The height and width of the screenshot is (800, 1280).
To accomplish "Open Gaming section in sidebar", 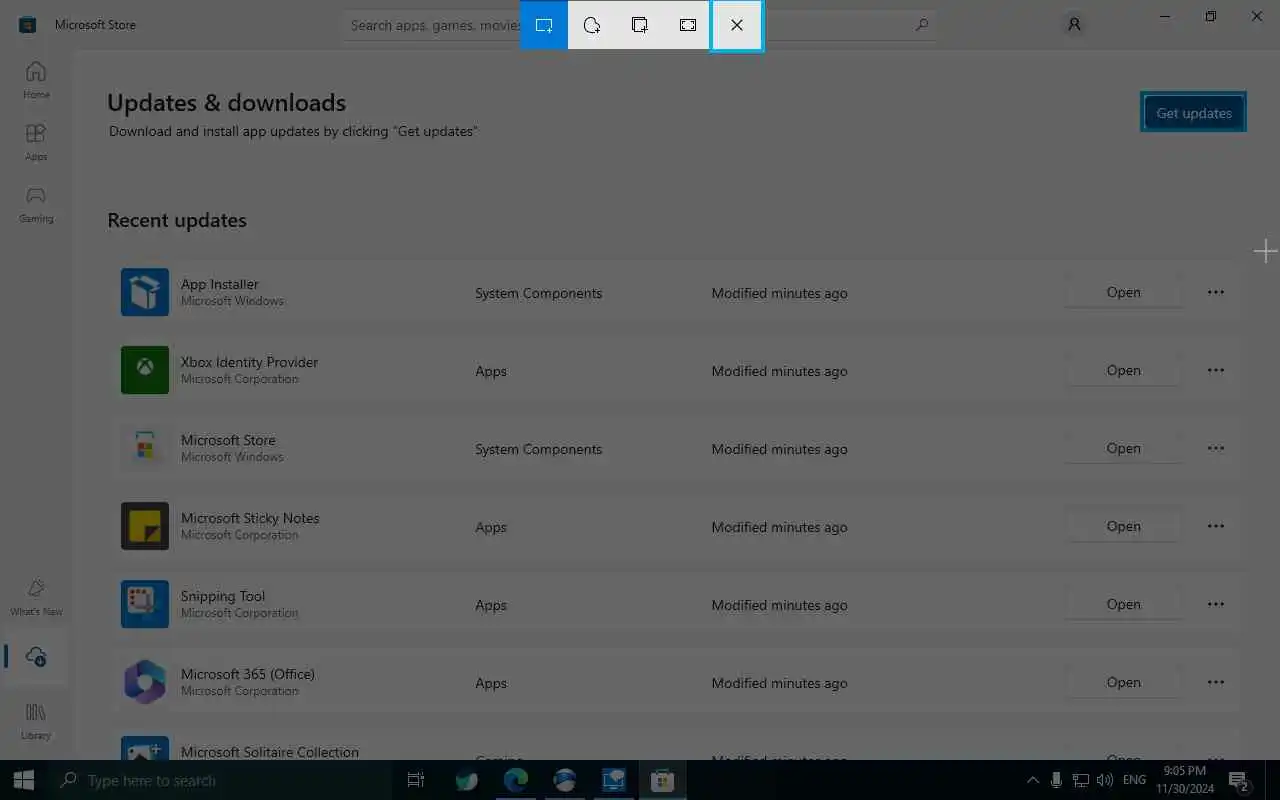I will [36, 204].
